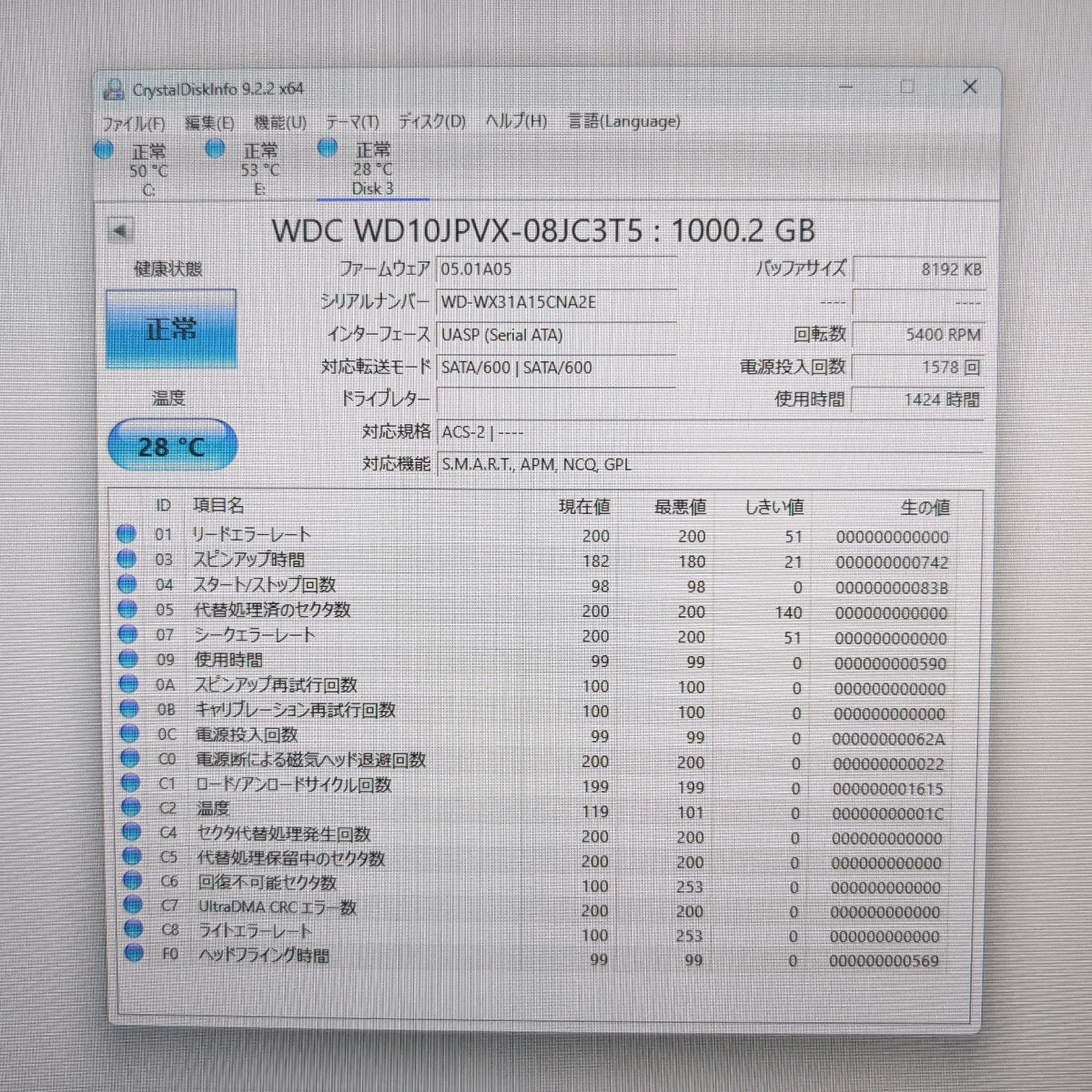Screen dimensions: 1092x1092
Task: Click raw value 000000000742
Action: tap(892, 562)
